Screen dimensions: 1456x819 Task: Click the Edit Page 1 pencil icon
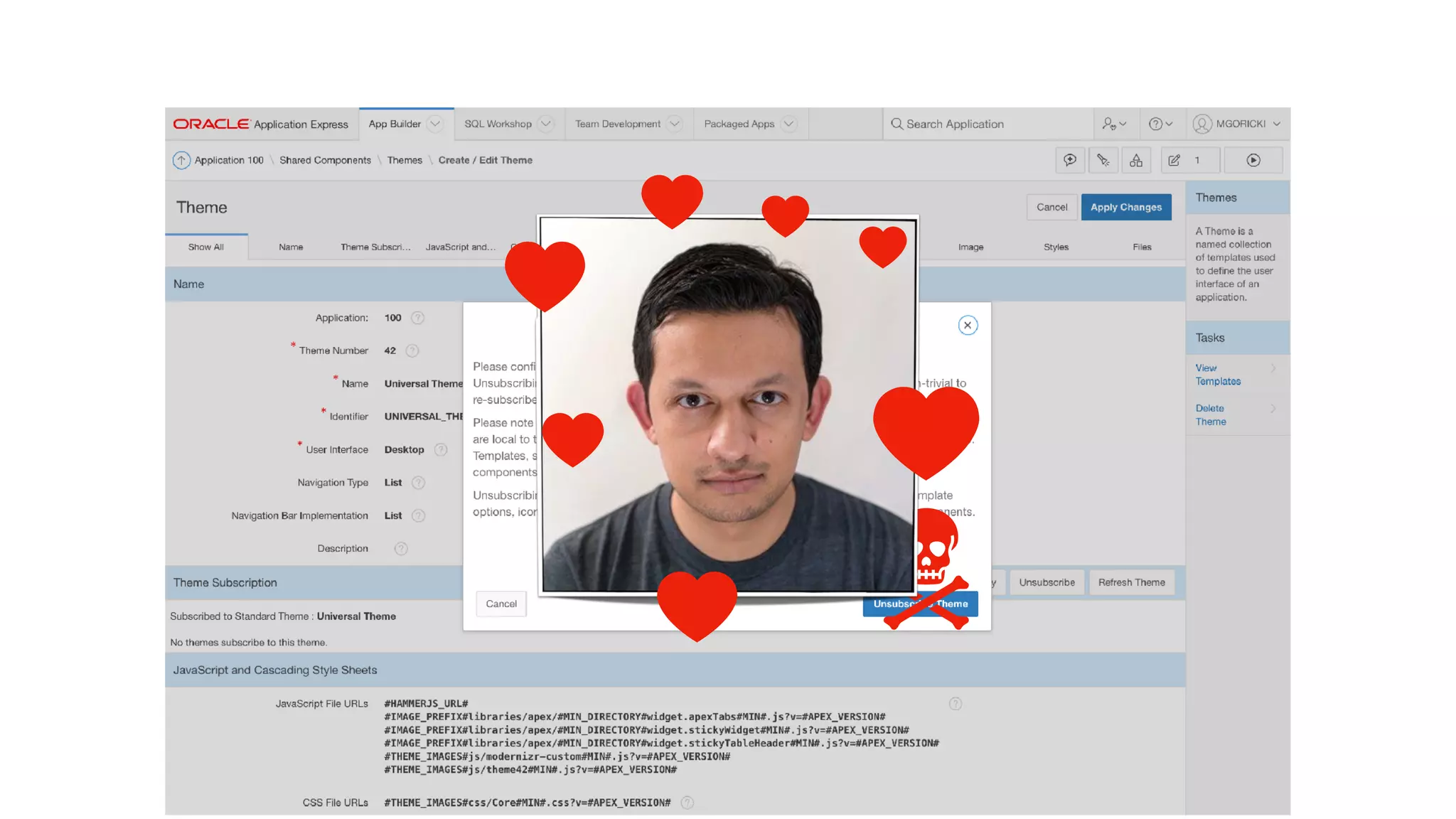tap(1174, 160)
